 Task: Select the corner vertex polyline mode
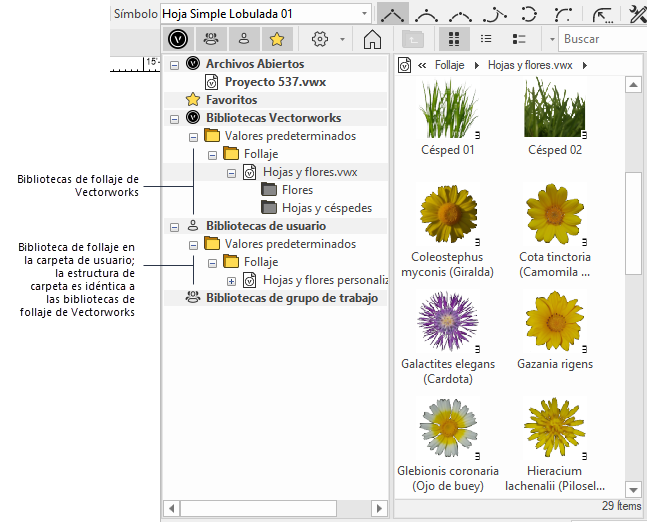(393, 14)
